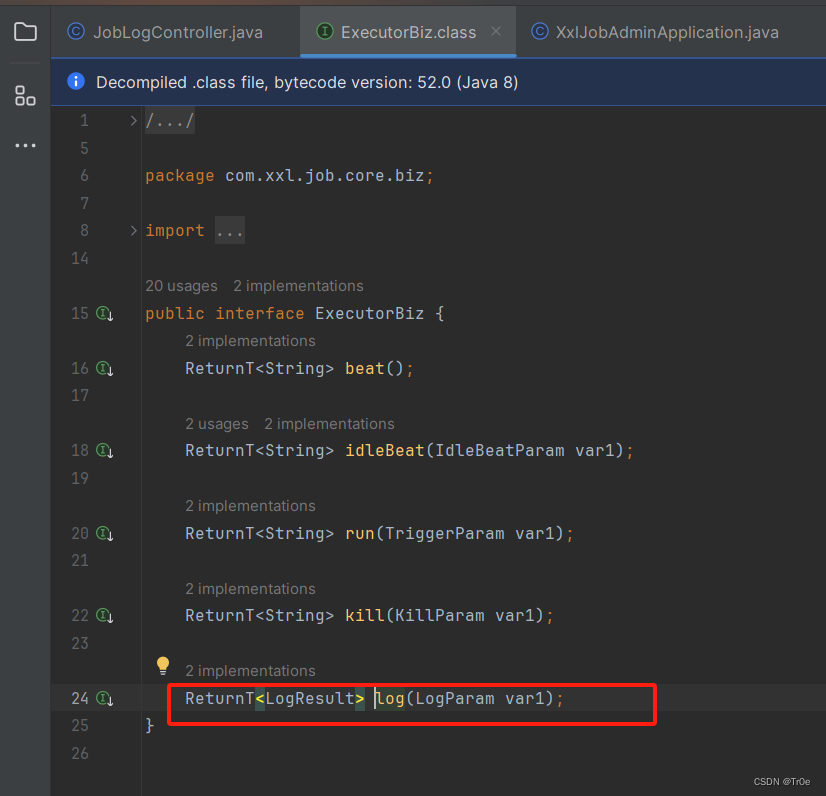Expand folded import block arrow

point(133,231)
